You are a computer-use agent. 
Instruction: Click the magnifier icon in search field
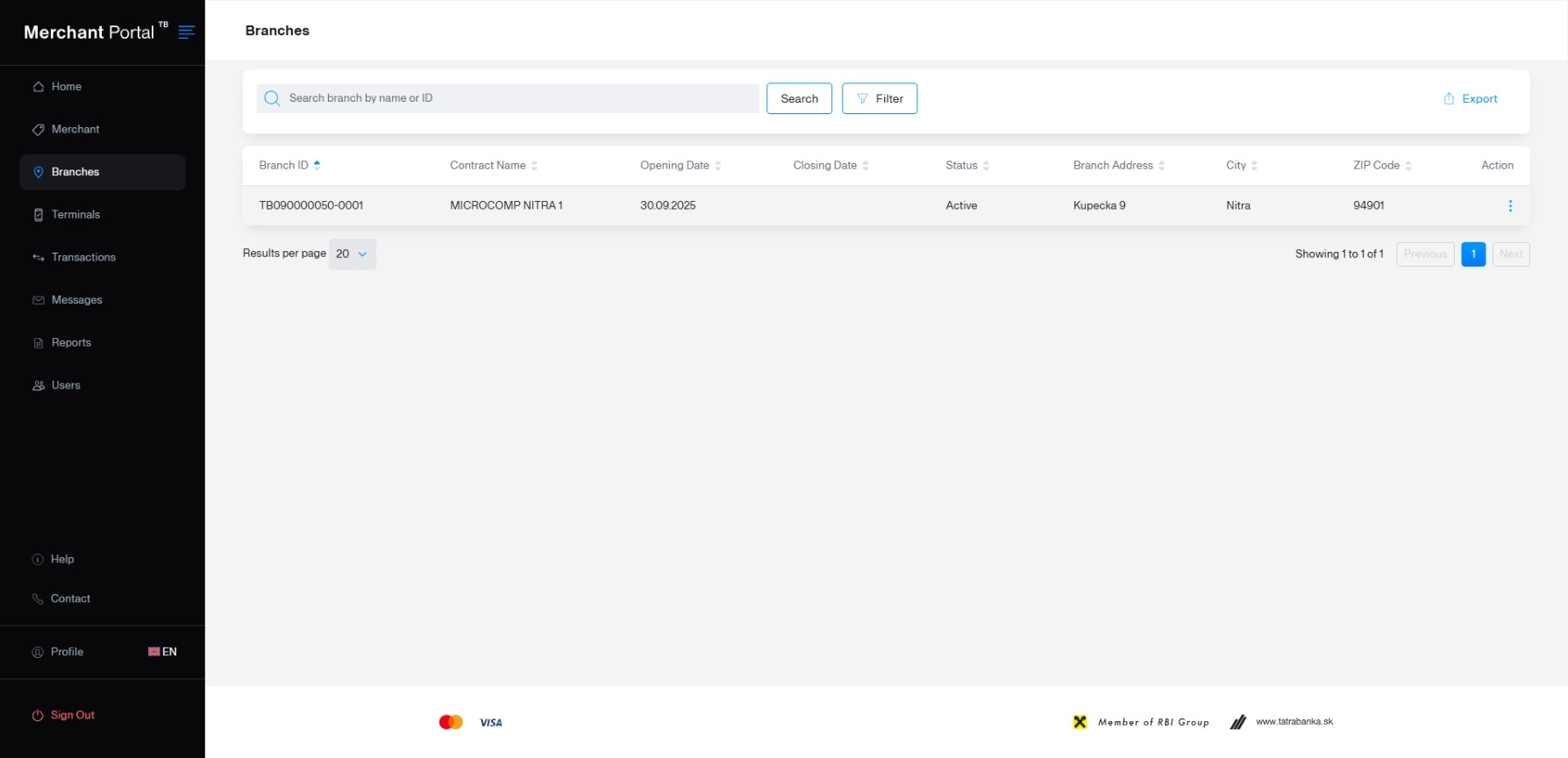[272, 98]
